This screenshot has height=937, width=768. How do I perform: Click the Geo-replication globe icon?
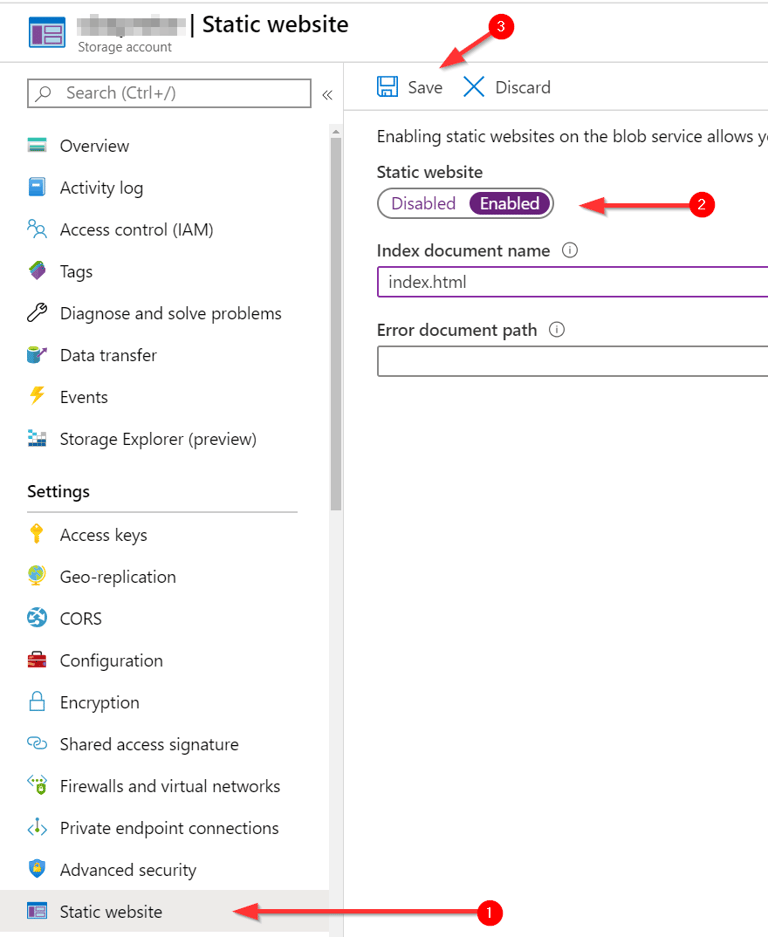pos(37,576)
